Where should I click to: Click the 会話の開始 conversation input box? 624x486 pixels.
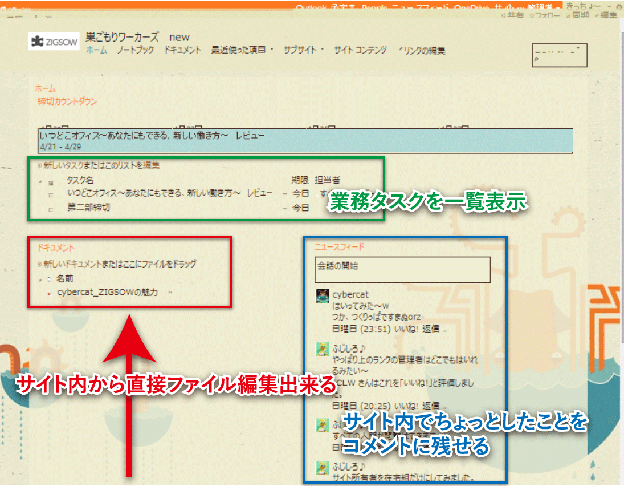pos(403,269)
